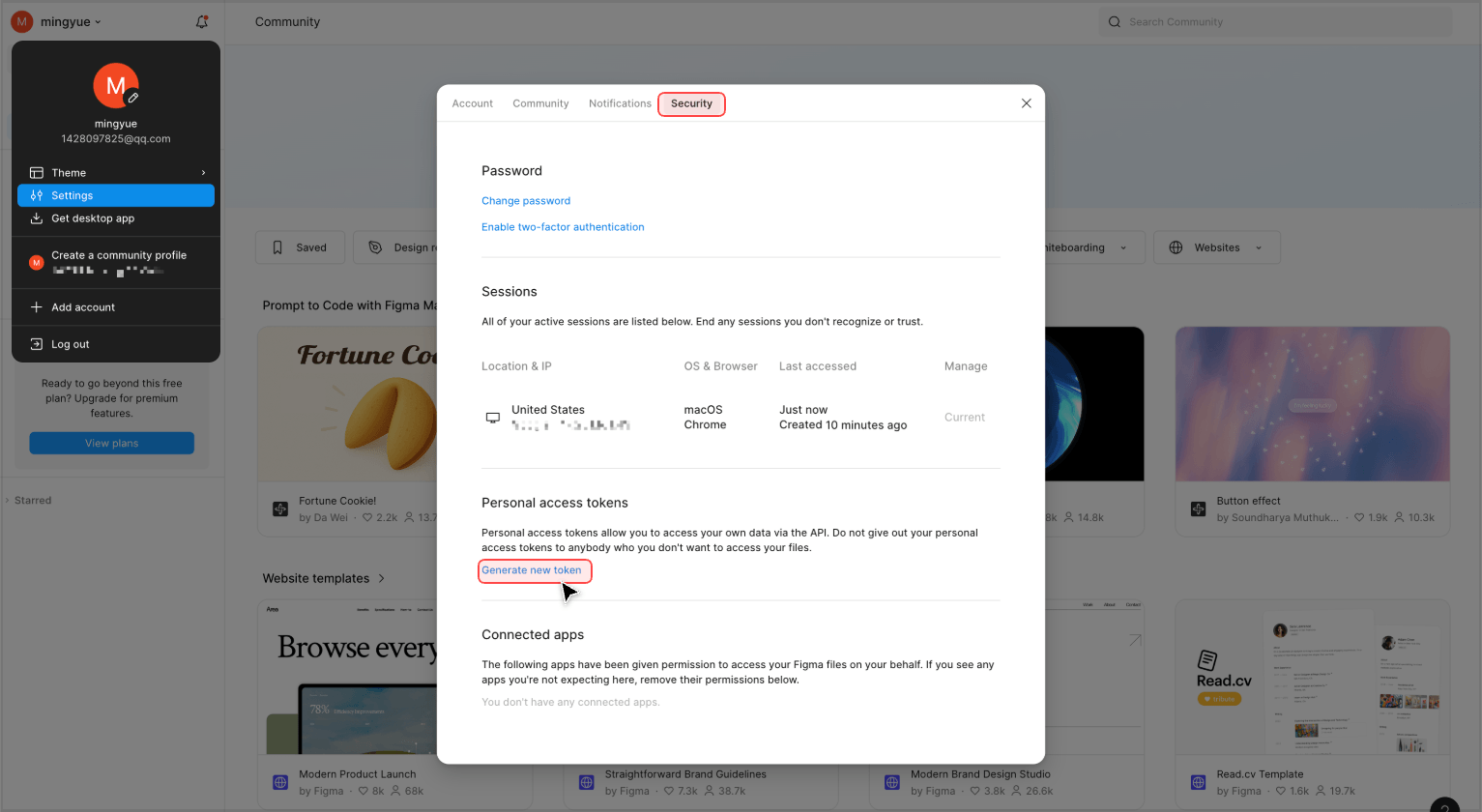Click the Fortune Cookie file type icon
The height and width of the screenshot is (812, 1482).
pos(280,509)
